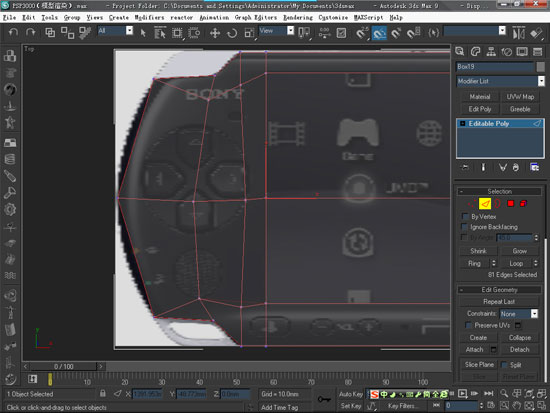Enable the Split checkbox
Viewport: 550px width, 413px height.
click(505, 365)
